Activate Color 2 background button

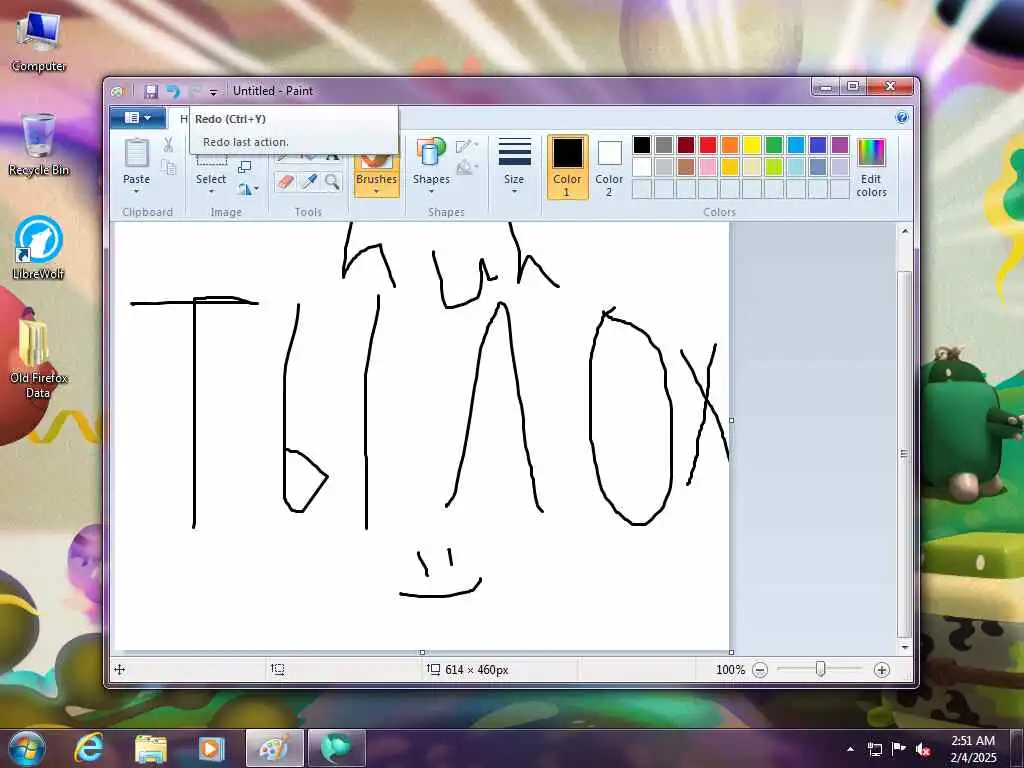click(609, 167)
